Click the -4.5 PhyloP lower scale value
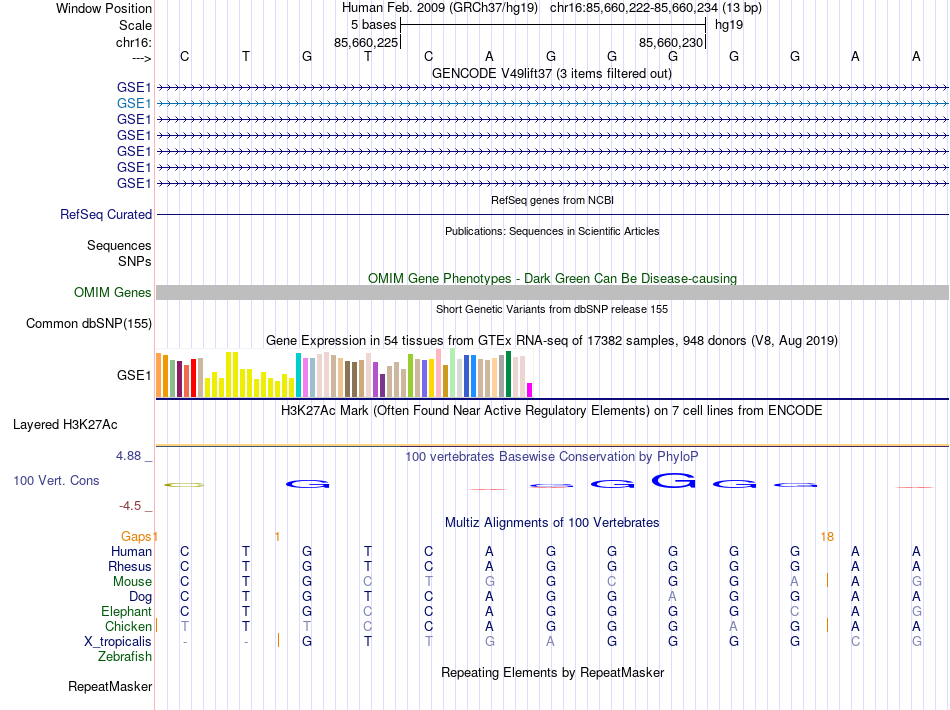 [130, 505]
